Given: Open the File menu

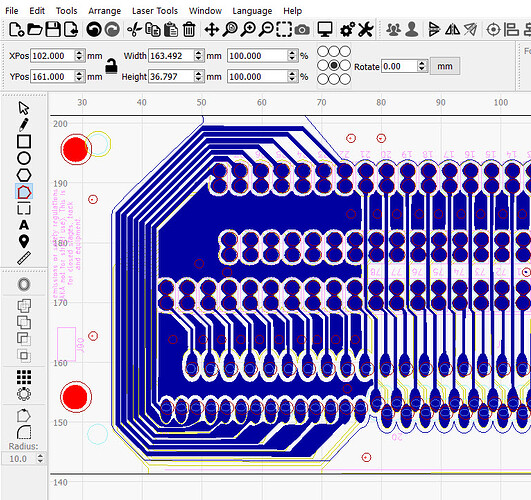Looking at the screenshot, I should 12,11.
